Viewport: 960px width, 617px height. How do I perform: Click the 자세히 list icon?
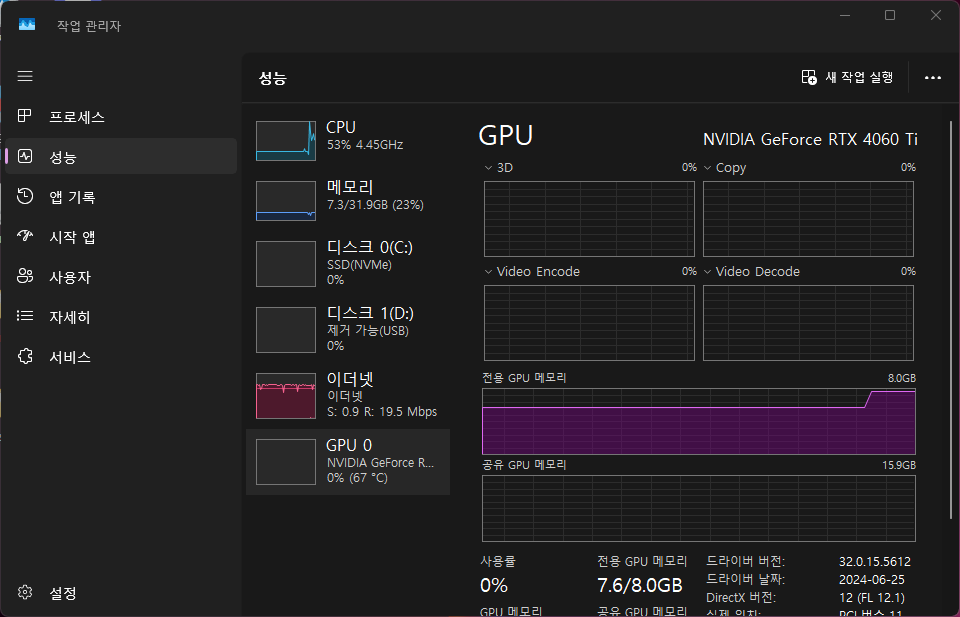click(24, 316)
